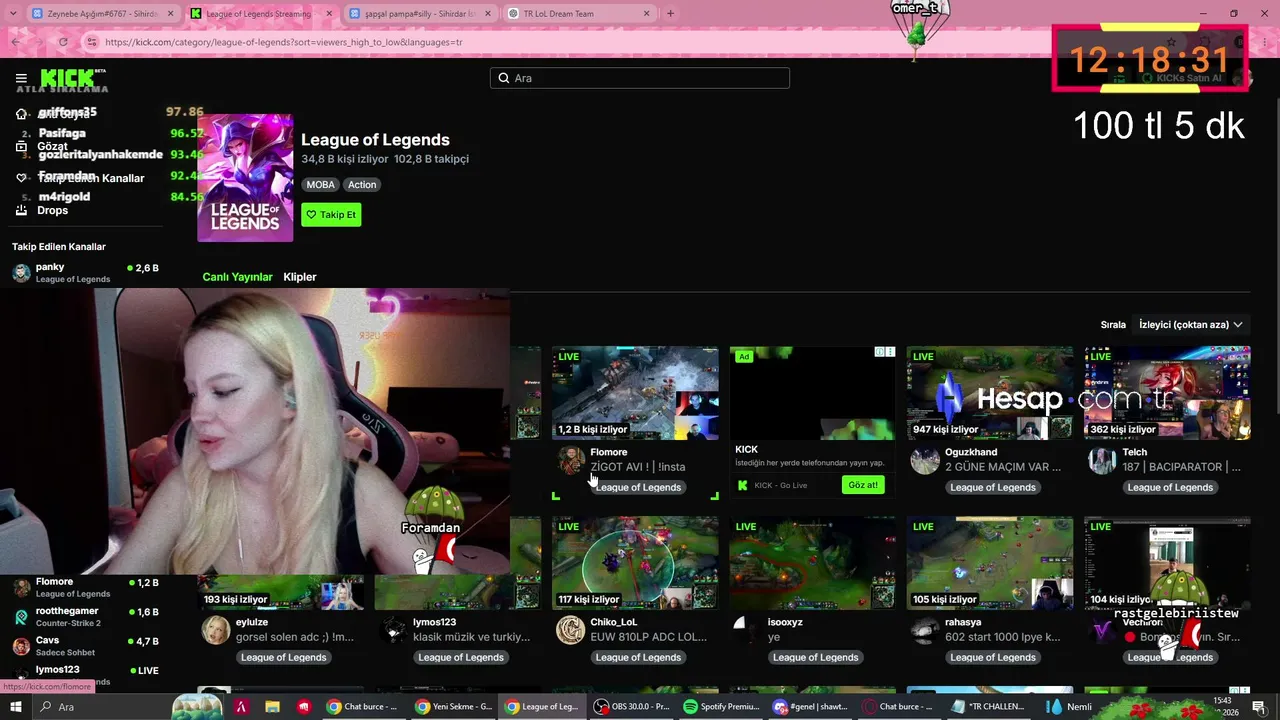Screen dimensions: 1280x720
Task: Click the magnifier icon in the Kick search box
Action: pos(504,78)
